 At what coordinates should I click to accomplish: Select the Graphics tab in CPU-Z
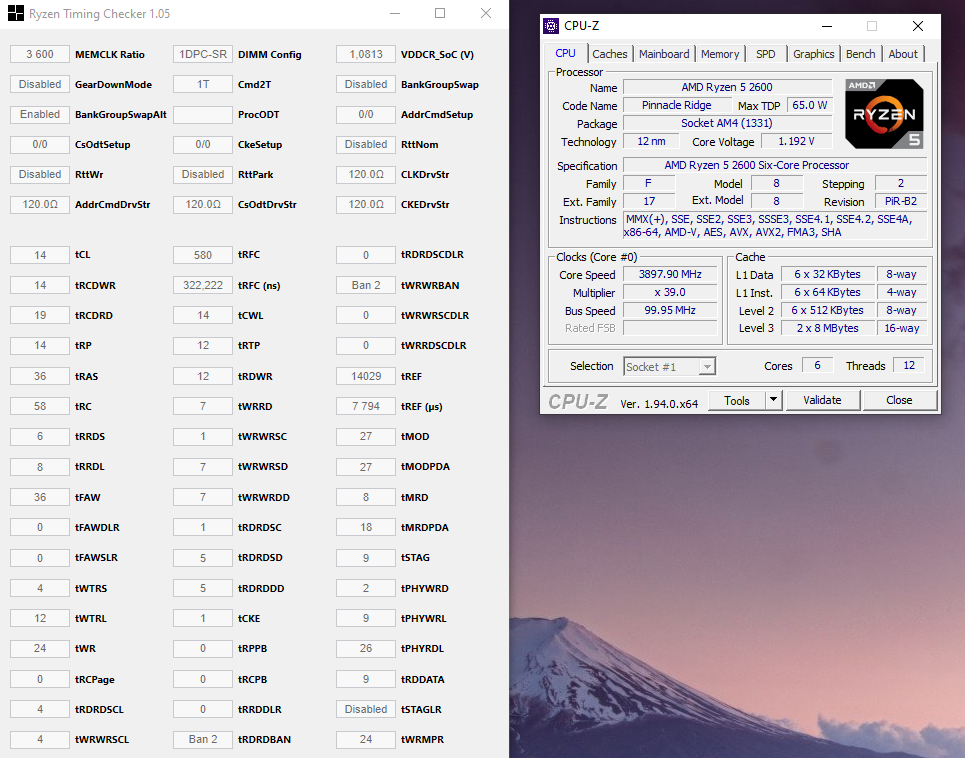pos(813,54)
